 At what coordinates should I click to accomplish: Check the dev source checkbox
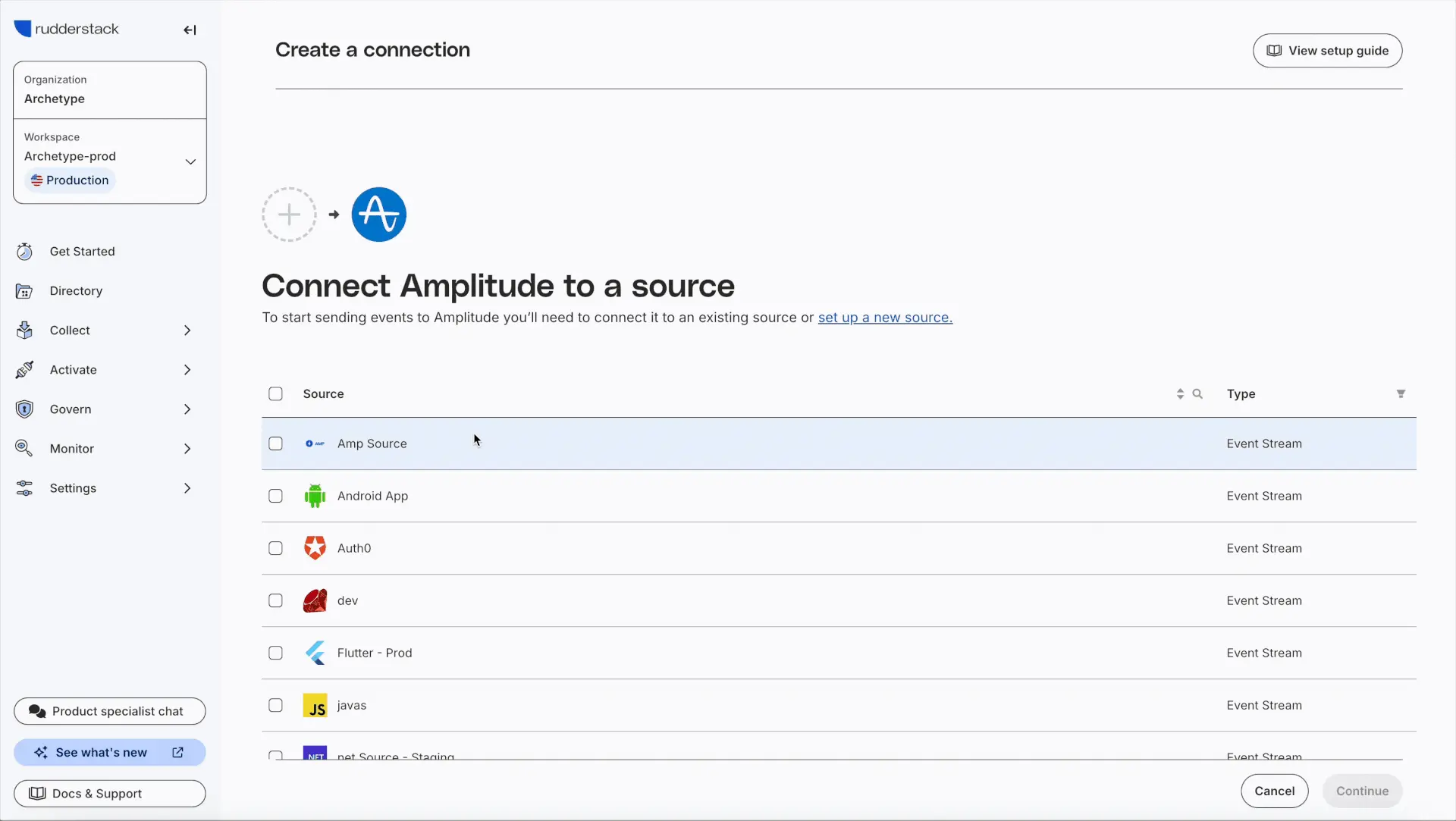pos(275,600)
